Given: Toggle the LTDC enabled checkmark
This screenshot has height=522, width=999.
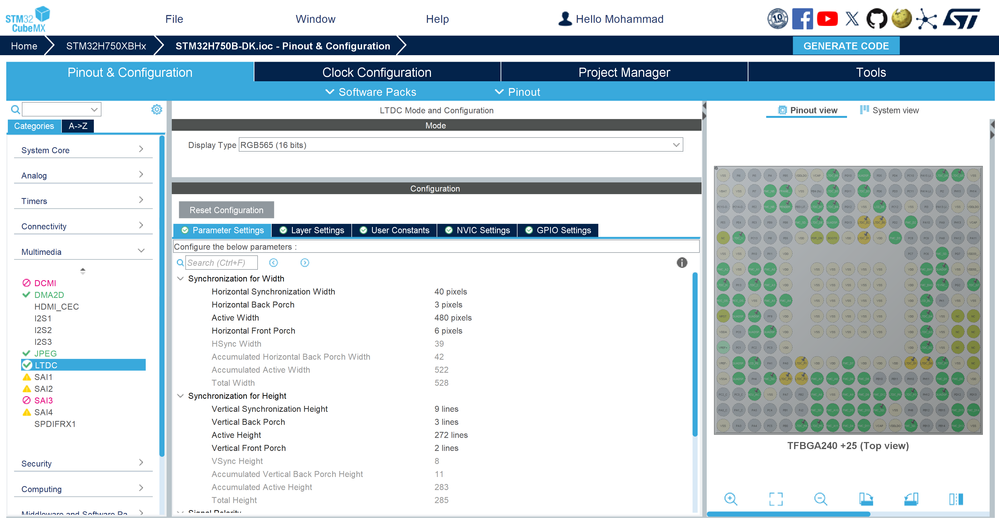Looking at the screenshot, I should (27, 365).
